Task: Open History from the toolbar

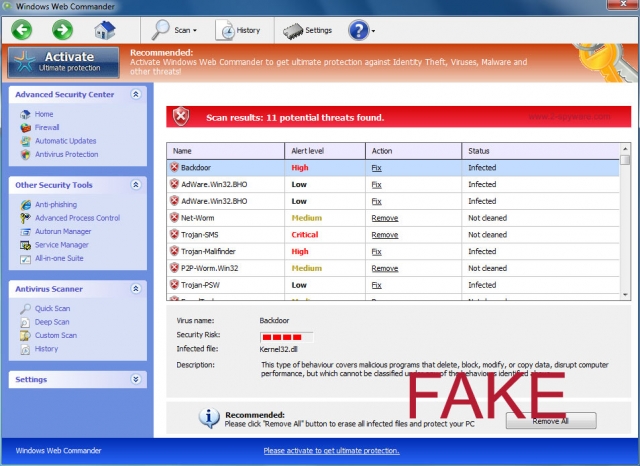Action: tap(238, 30)
